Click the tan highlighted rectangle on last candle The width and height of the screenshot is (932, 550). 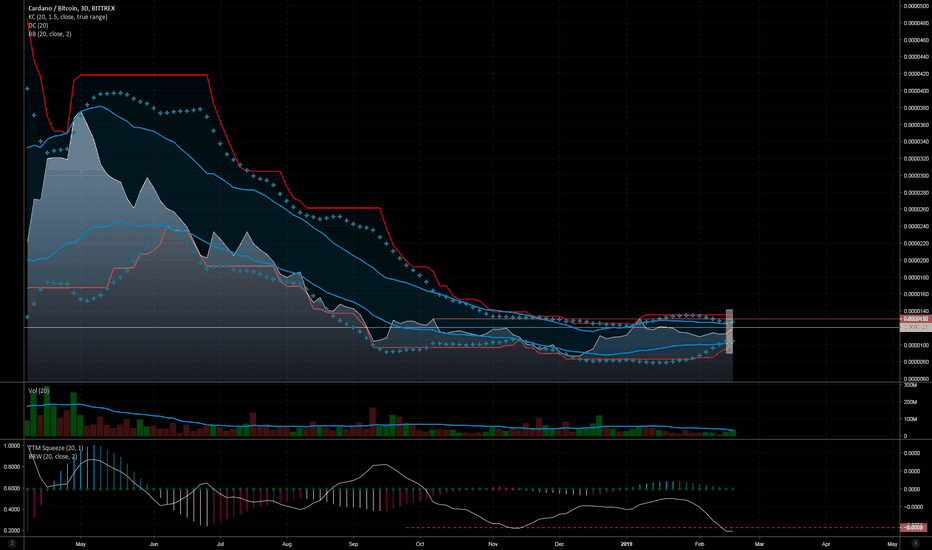(729, 331)
